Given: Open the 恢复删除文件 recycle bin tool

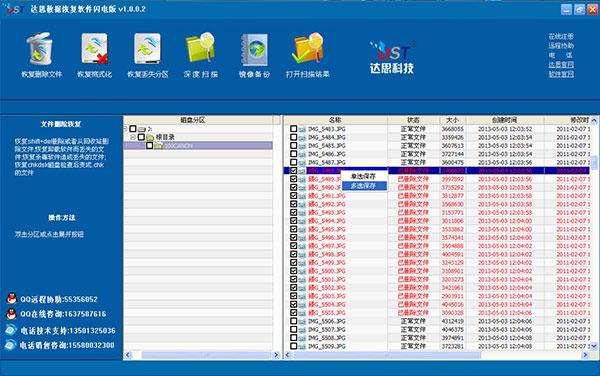Looking at the screenshot, I should pyautogui.click(x=40, y=49).
